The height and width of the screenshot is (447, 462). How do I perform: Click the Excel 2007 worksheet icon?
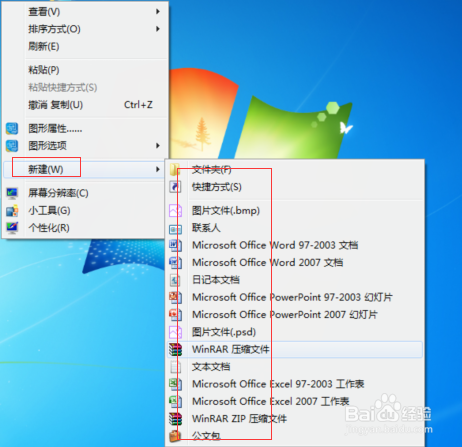click(175, 401)
